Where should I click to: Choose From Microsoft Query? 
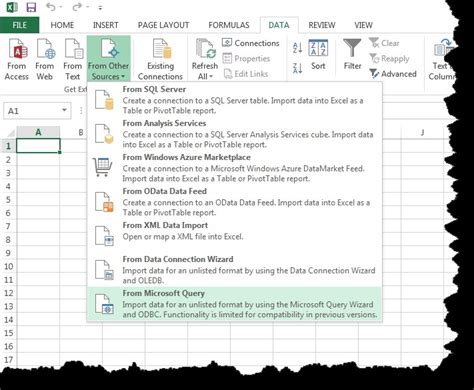[235, 304]
